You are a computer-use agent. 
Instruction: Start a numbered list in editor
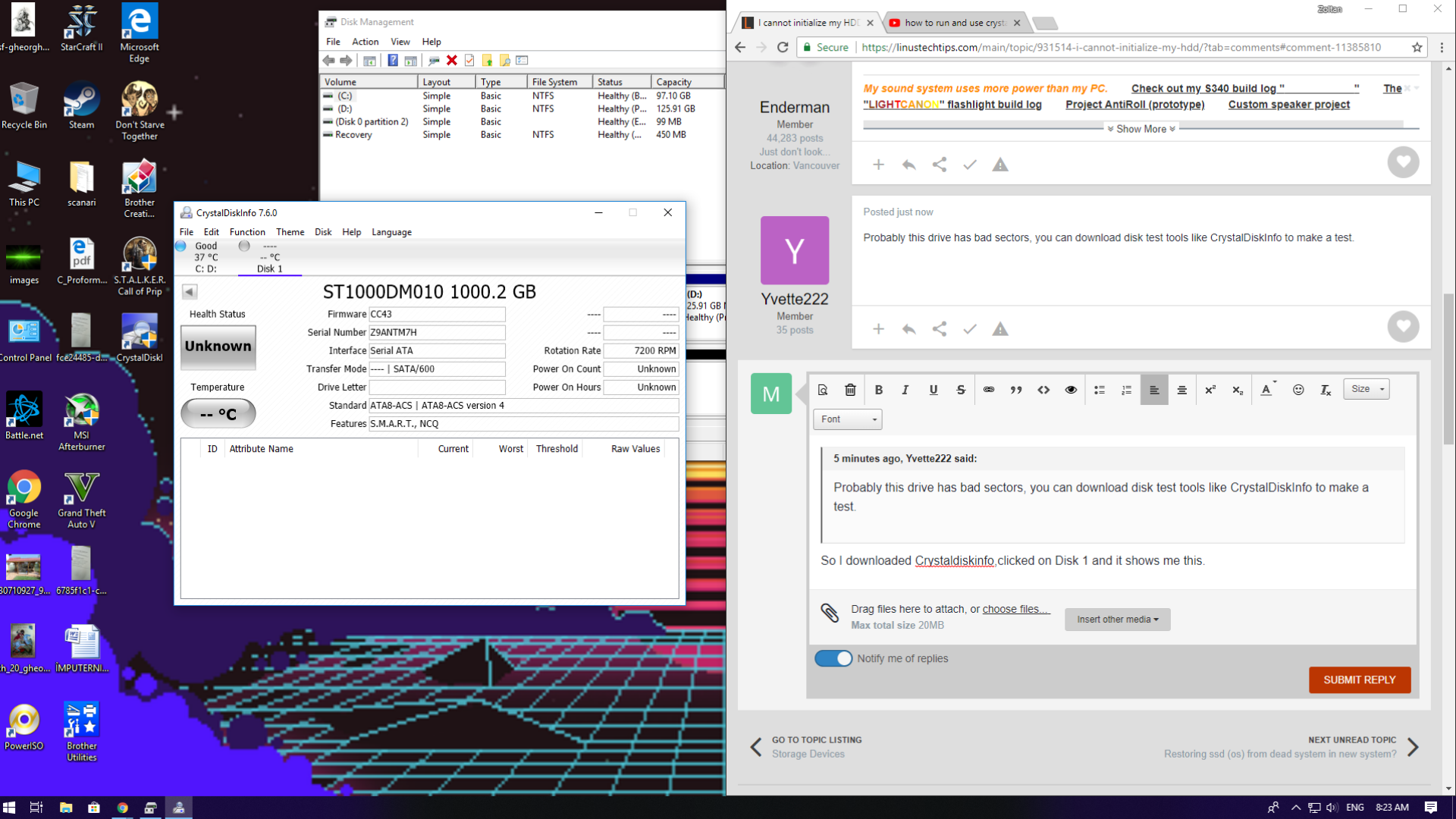click(1127, 390)
